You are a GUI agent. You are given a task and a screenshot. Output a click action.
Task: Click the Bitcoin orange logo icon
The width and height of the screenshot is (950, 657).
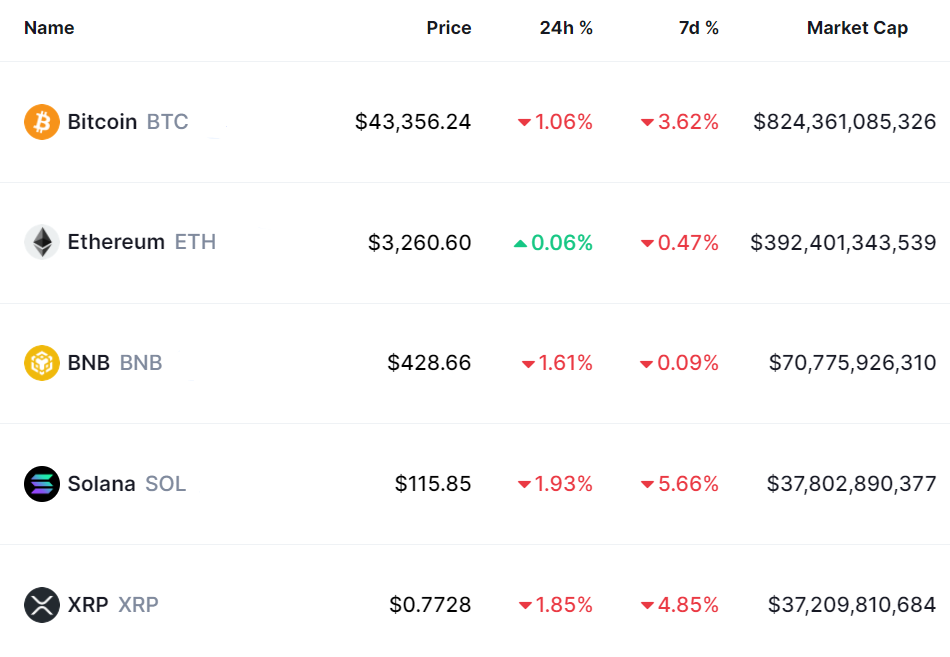click(x=42, y=122)
